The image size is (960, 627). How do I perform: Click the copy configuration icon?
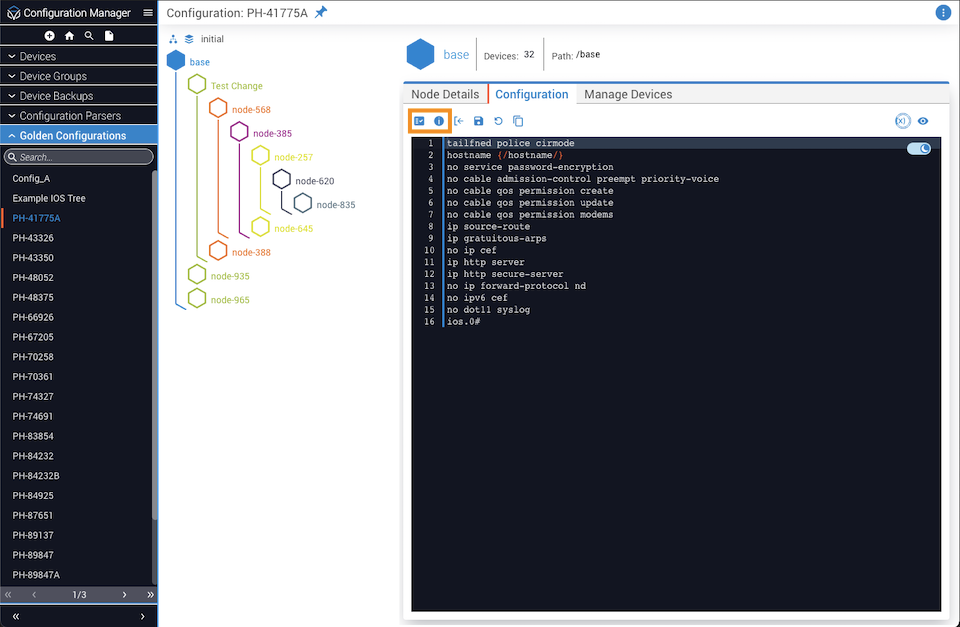pyautogui.click(x=518, y=121)
